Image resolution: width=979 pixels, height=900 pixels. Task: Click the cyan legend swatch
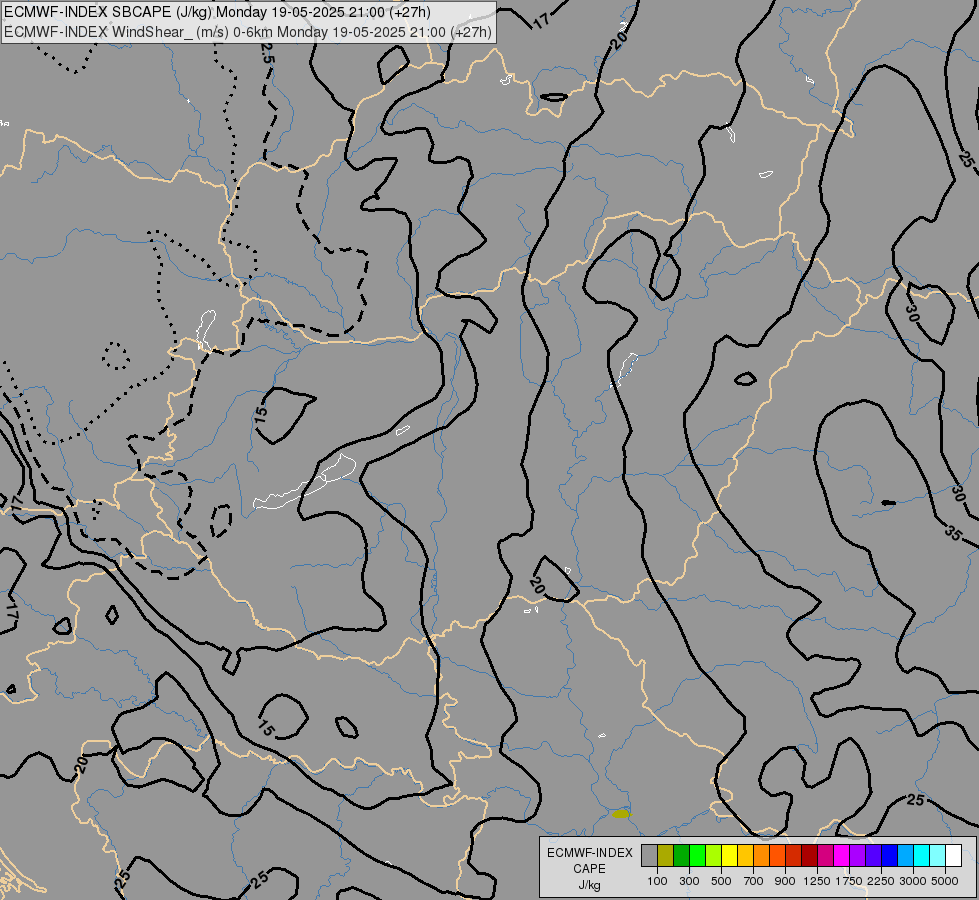(x=921, y=855)
